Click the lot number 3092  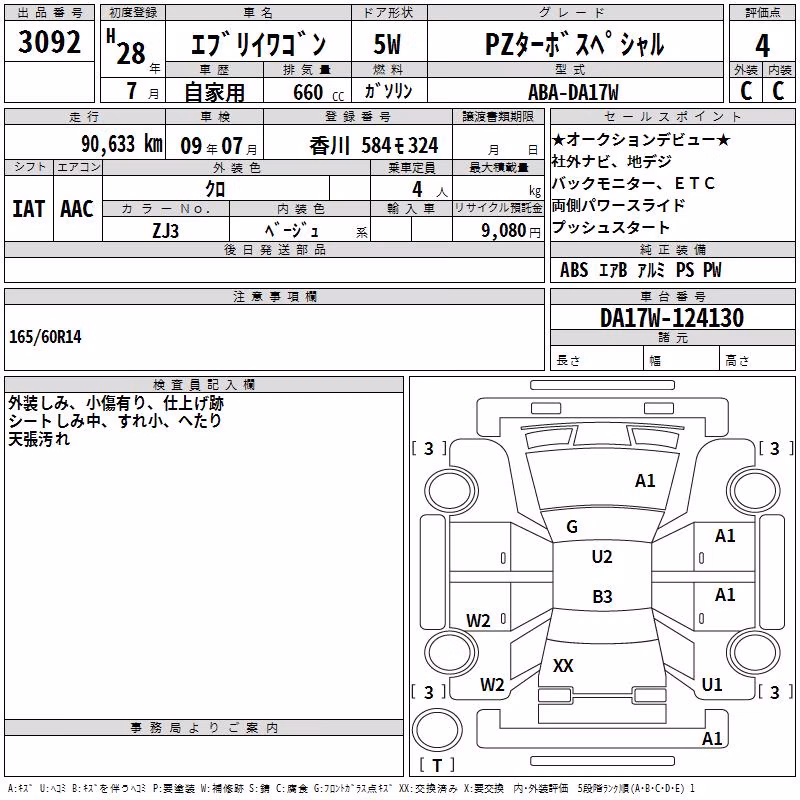(49, 41)
